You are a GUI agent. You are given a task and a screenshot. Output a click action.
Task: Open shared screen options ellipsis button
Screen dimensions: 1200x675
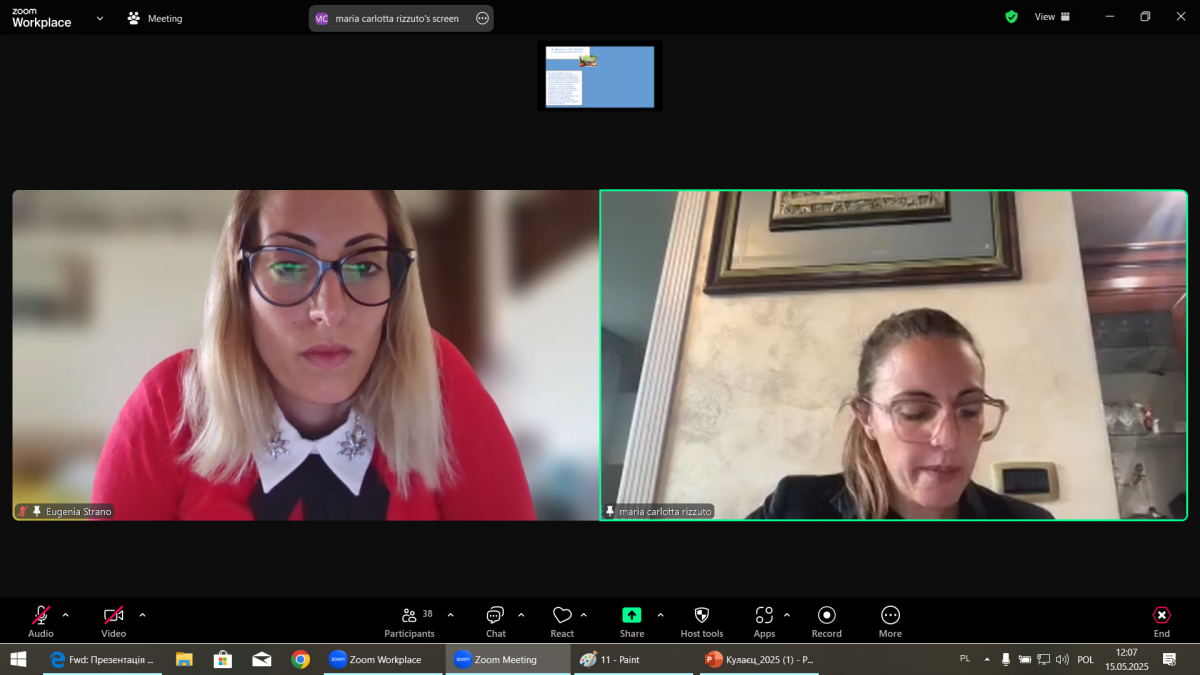point(482,18)
